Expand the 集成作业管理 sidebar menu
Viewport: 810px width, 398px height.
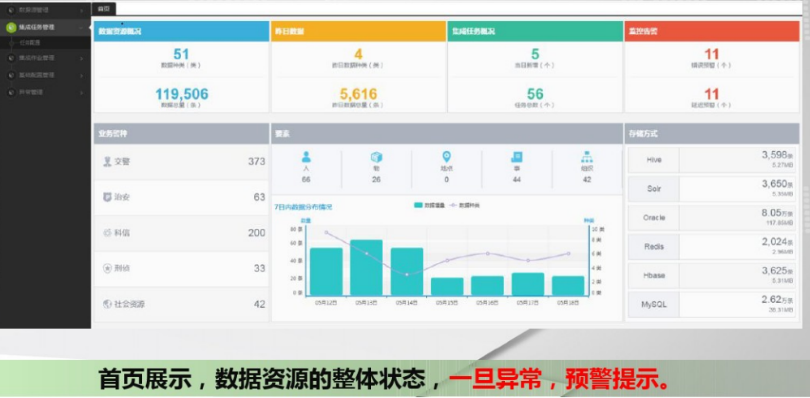coord(45,58)
